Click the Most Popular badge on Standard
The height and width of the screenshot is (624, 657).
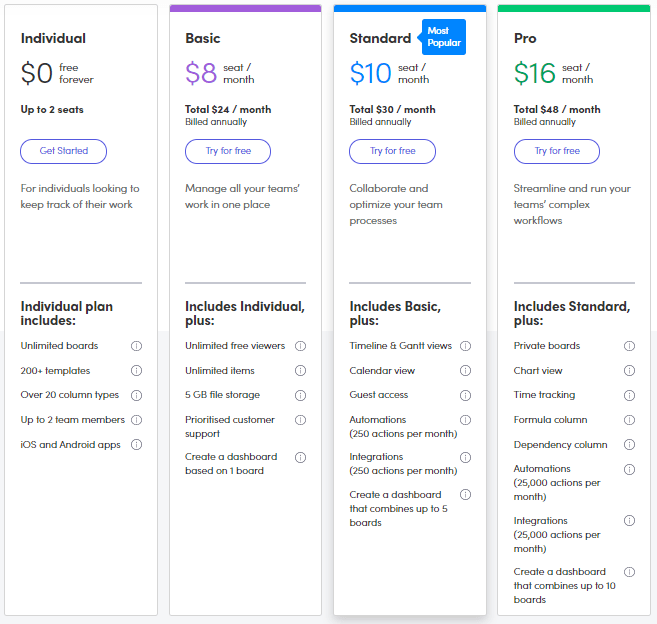[443, 37]
